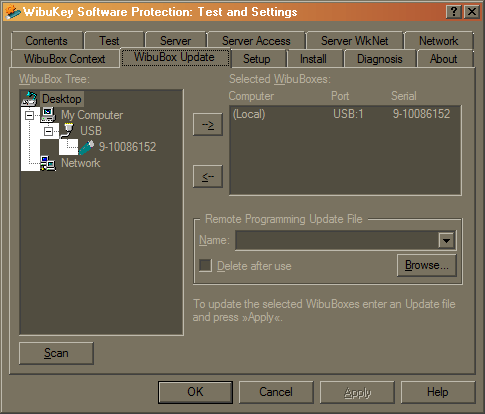Click into the Name input field
The height and width of the screenshot is (414, 485).
(337, 240)
